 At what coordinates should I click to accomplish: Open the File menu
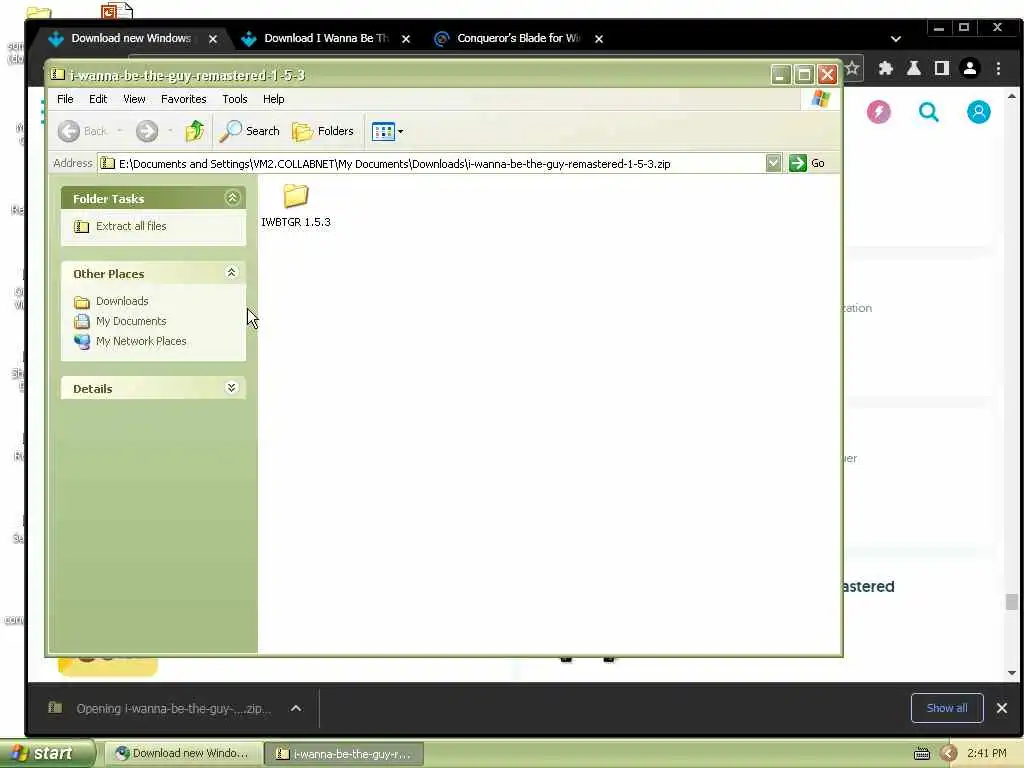coord(65,99)
